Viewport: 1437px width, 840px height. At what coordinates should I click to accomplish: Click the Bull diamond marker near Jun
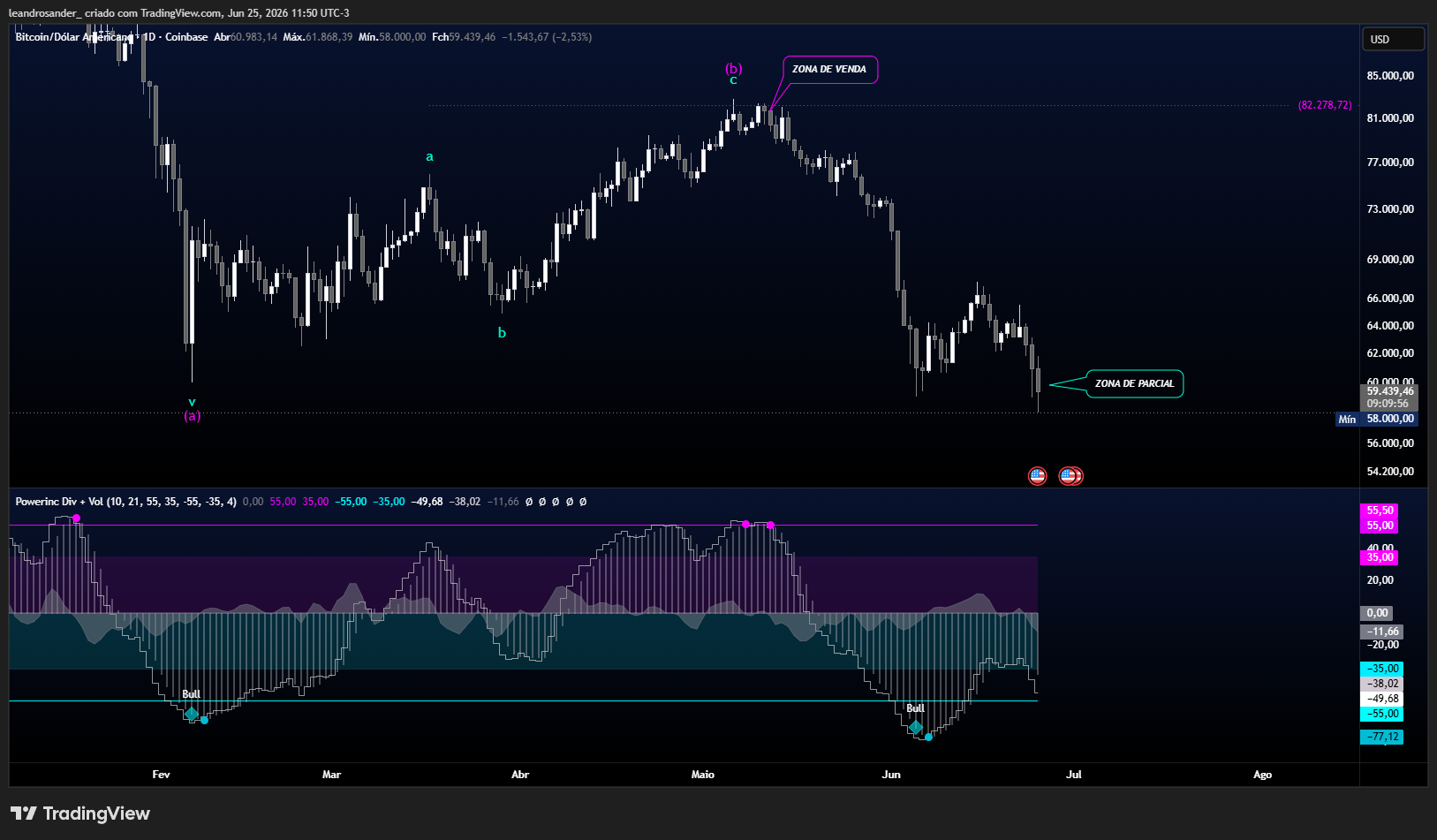(x=916, y=727)
